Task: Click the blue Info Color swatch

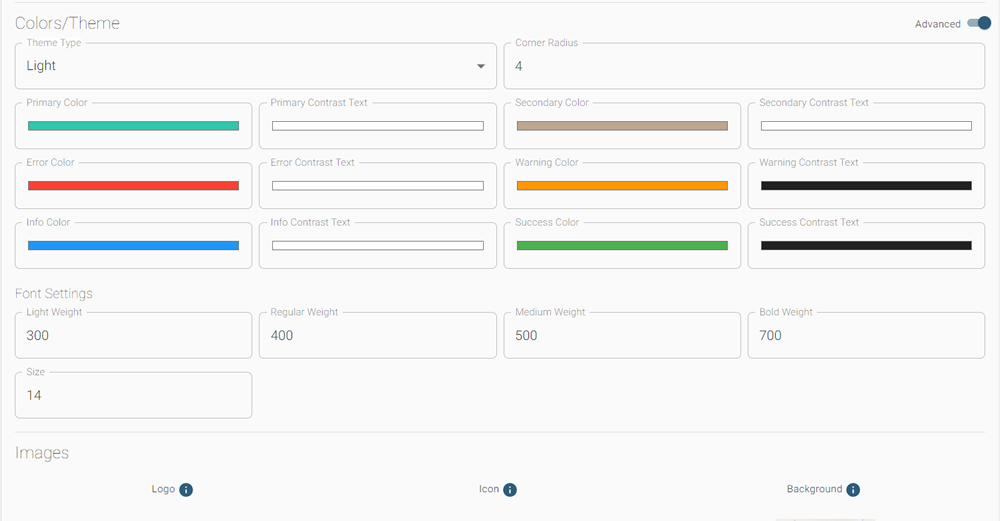Action: 133,246
